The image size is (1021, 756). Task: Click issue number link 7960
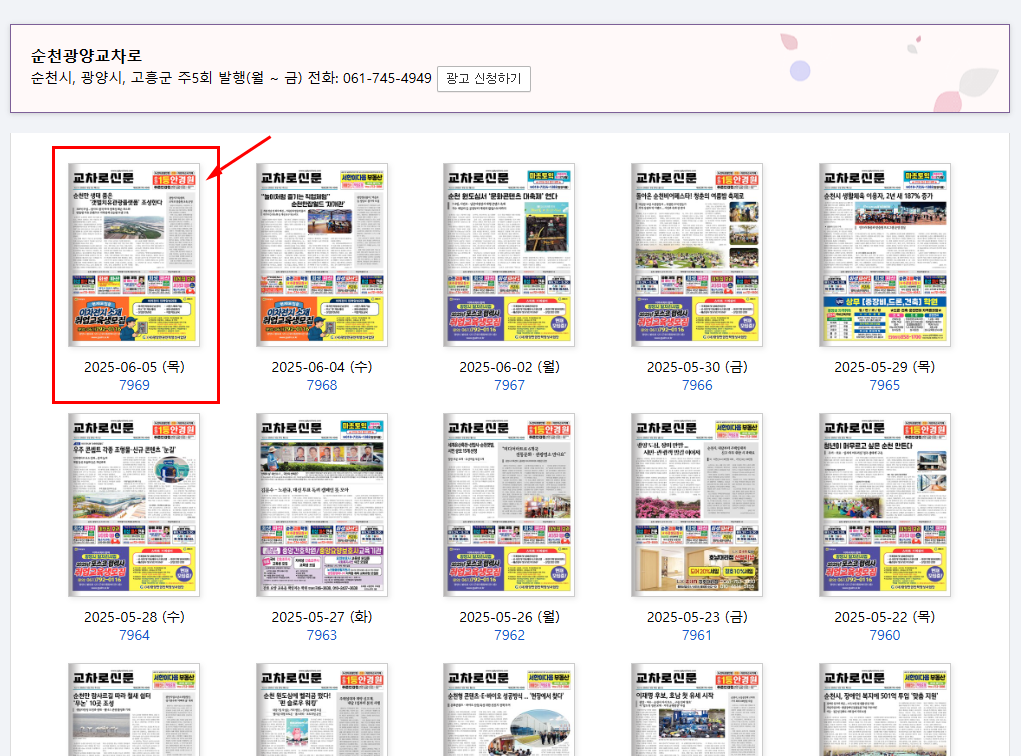pos(883,635)
